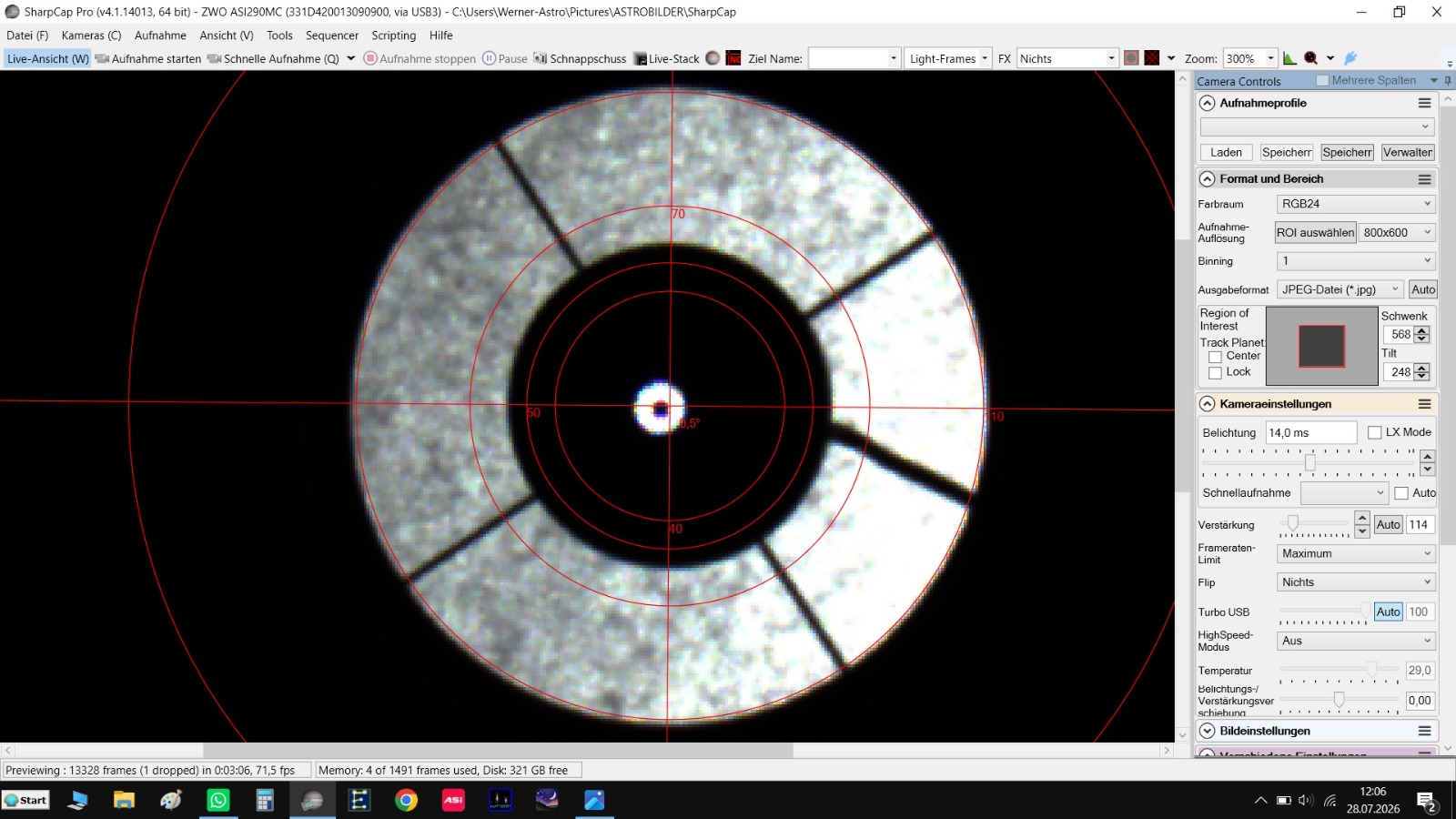Start capture with Aufnahme starten
Image resolution: width=1456 pixels, height=819 pixels.
click(x=147, y=58)
